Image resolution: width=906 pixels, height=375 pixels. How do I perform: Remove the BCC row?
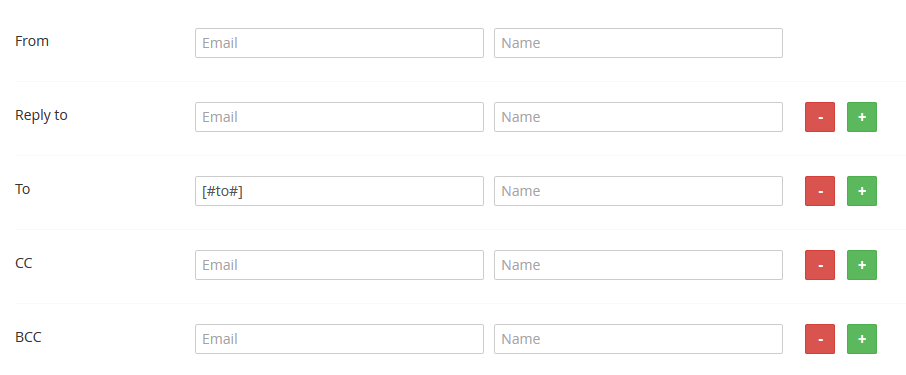[x=819, y=339]
